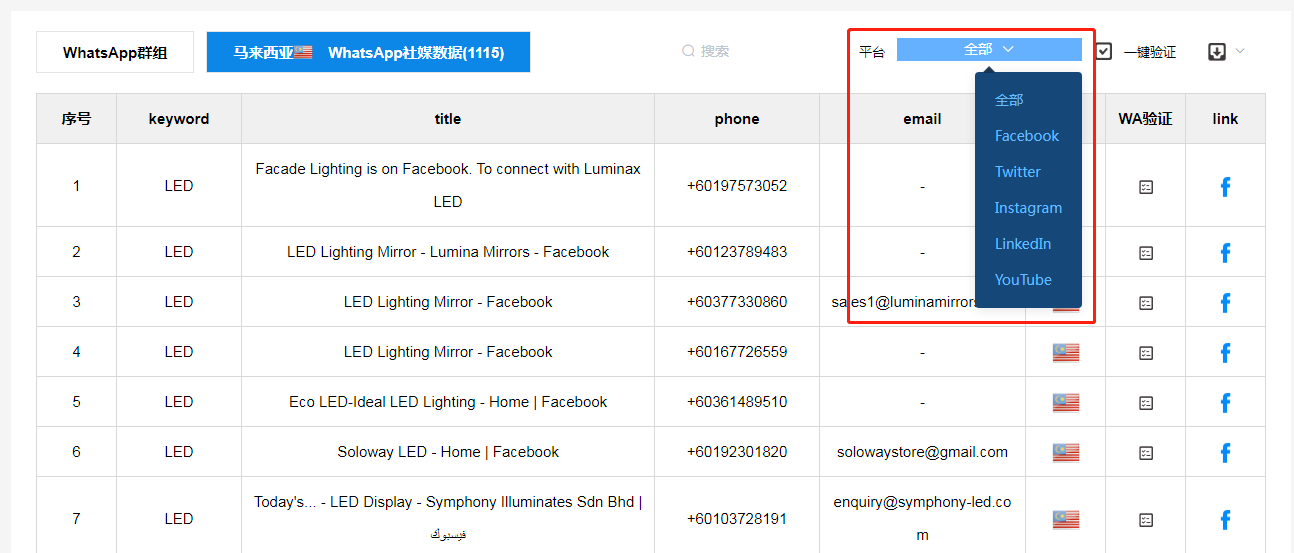Image resolution: width=1294 pixels, height=553 pixels.
Task: Click WA verify icon in row 5
Action: click(1146, 403)
